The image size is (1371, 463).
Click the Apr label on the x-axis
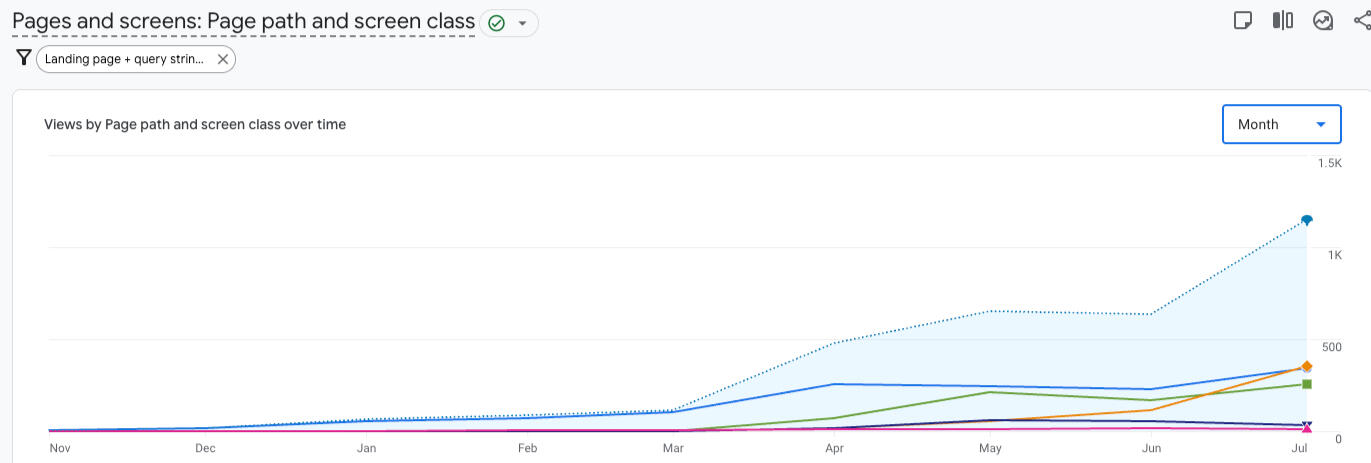click(835, 449)
